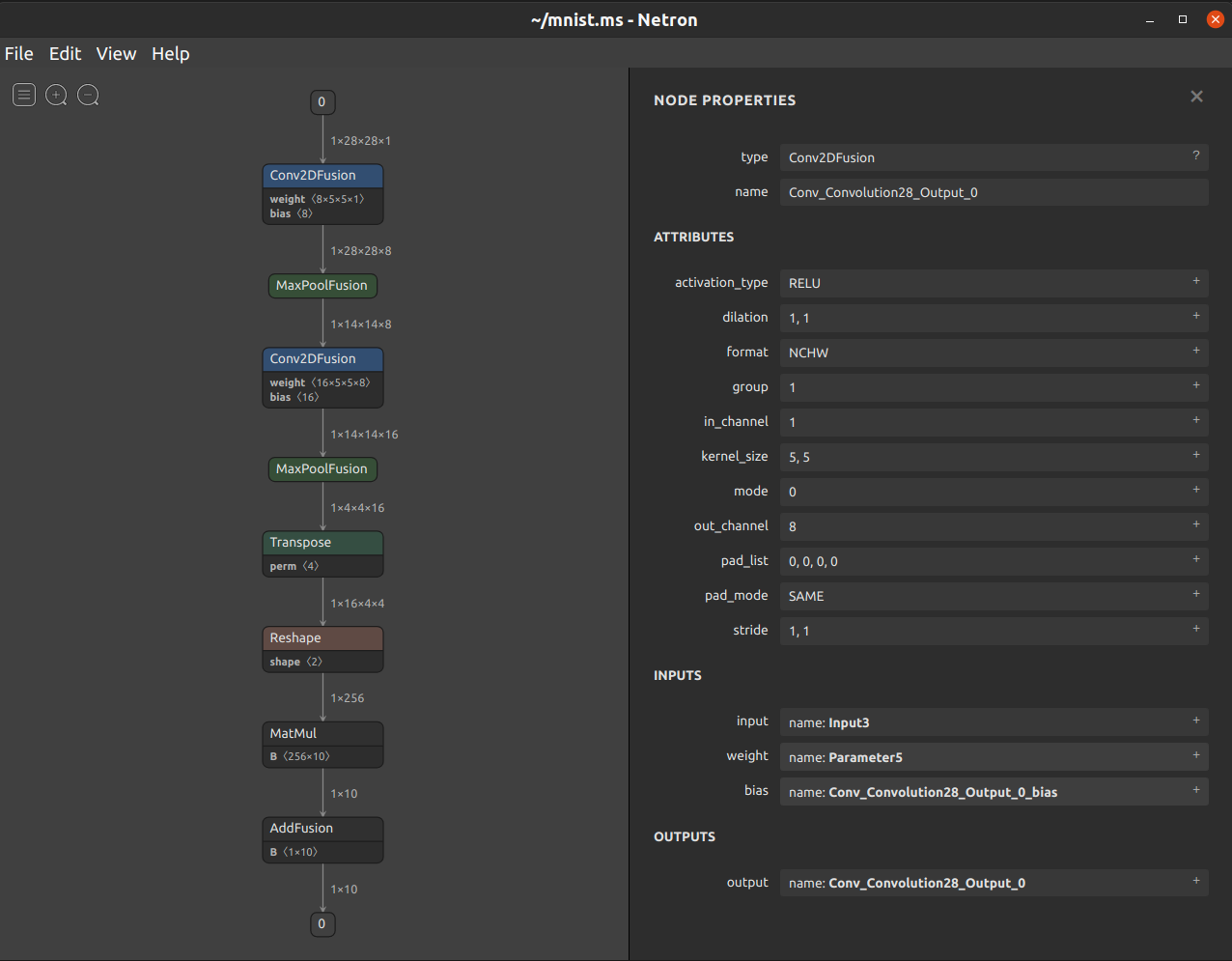Select the Reshape node
This screenshot has width=1232, height=961.
(x=322, y=638)
